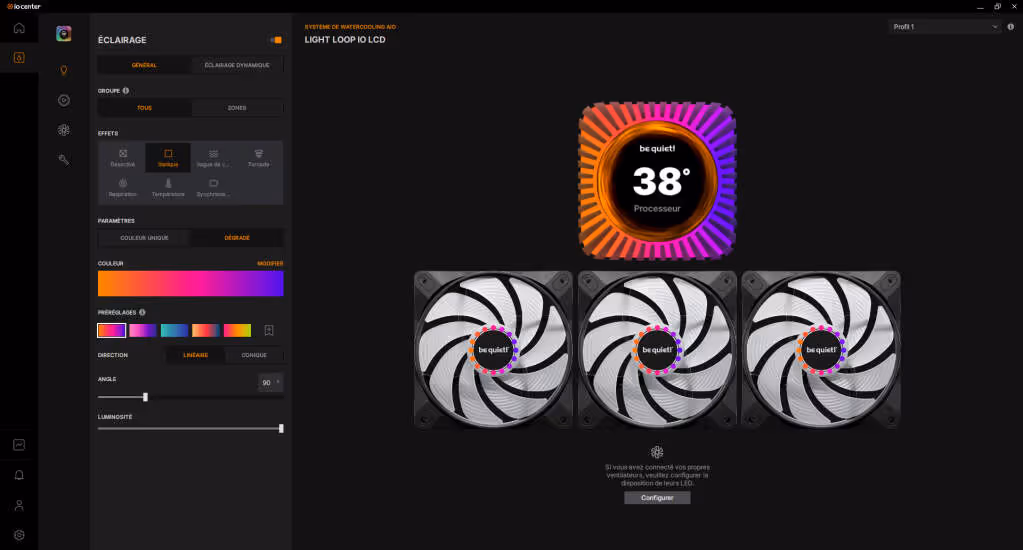Screen dimensions: 1023x550
Task: Click the info icon next to the profile selector
Action: click(x=1011, y=27)
